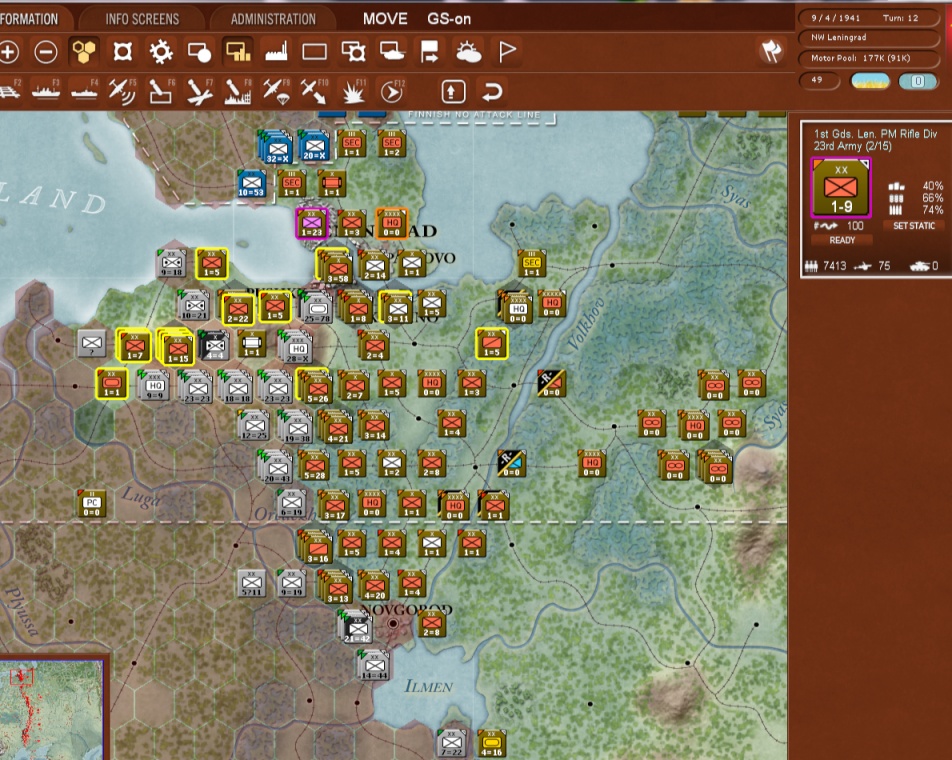952x760 pixels.
Task: Select the pink-highlighted 1=23 unit counter
Action: [311, 223]
